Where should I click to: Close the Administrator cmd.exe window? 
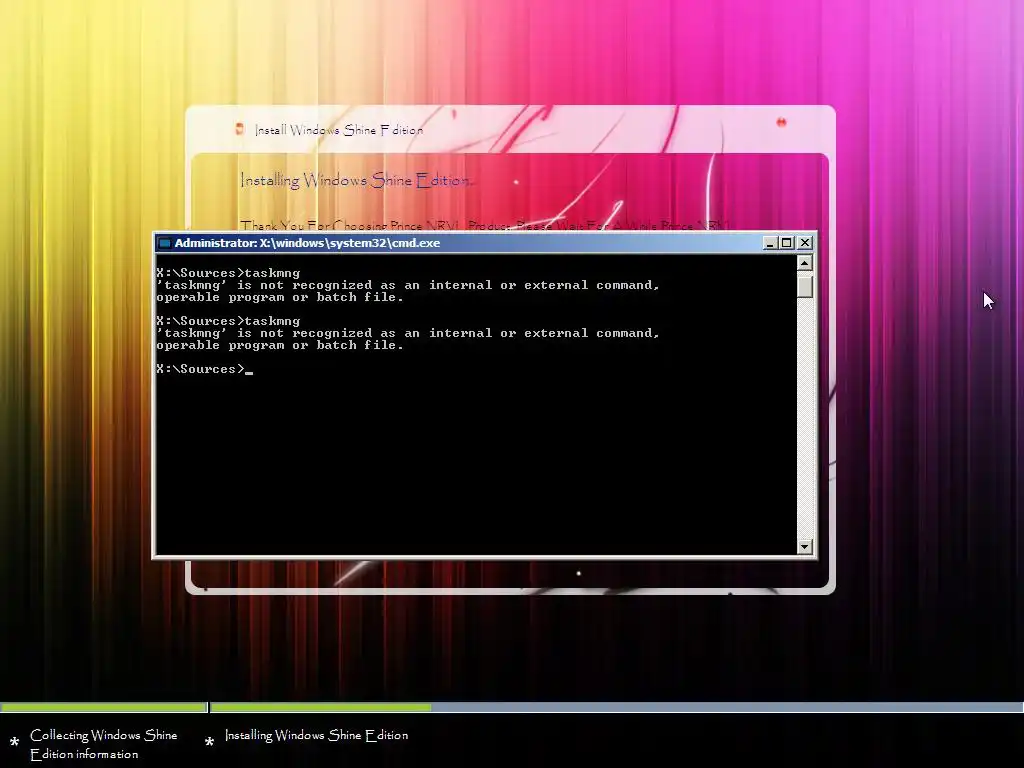(805, 243)
